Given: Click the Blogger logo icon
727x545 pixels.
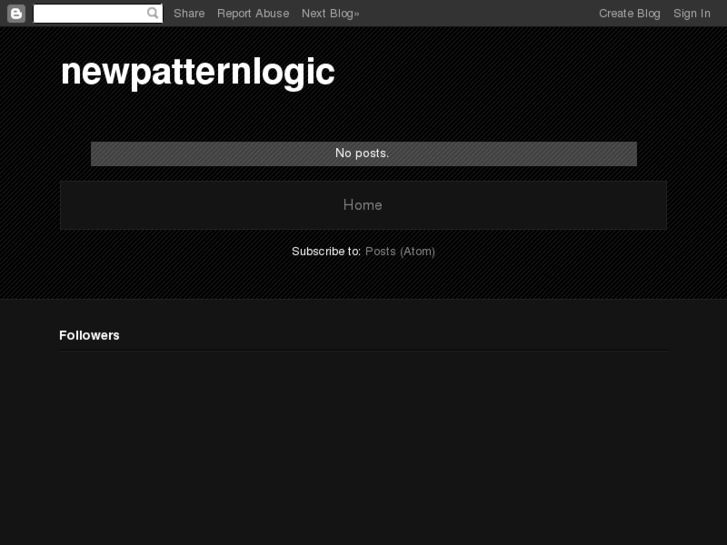Looking at the screenshot, I should (16, 13).
